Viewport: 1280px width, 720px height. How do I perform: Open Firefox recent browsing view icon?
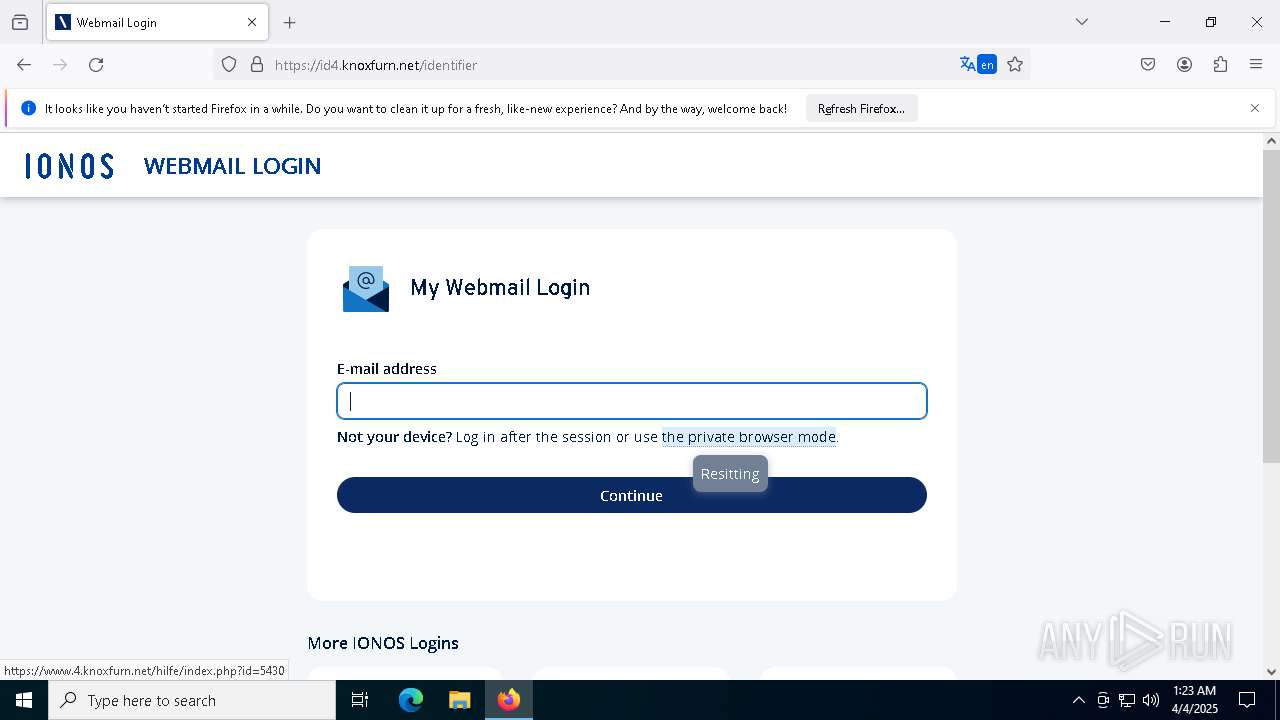tap(20, 22)
